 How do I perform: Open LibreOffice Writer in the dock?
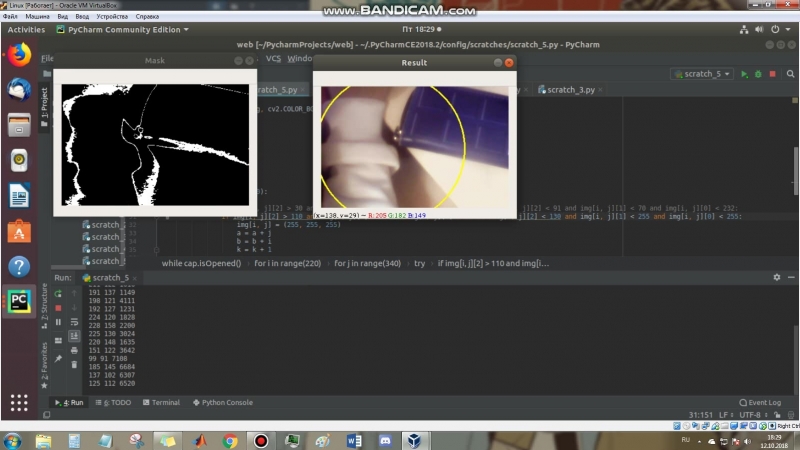[19, 195]
